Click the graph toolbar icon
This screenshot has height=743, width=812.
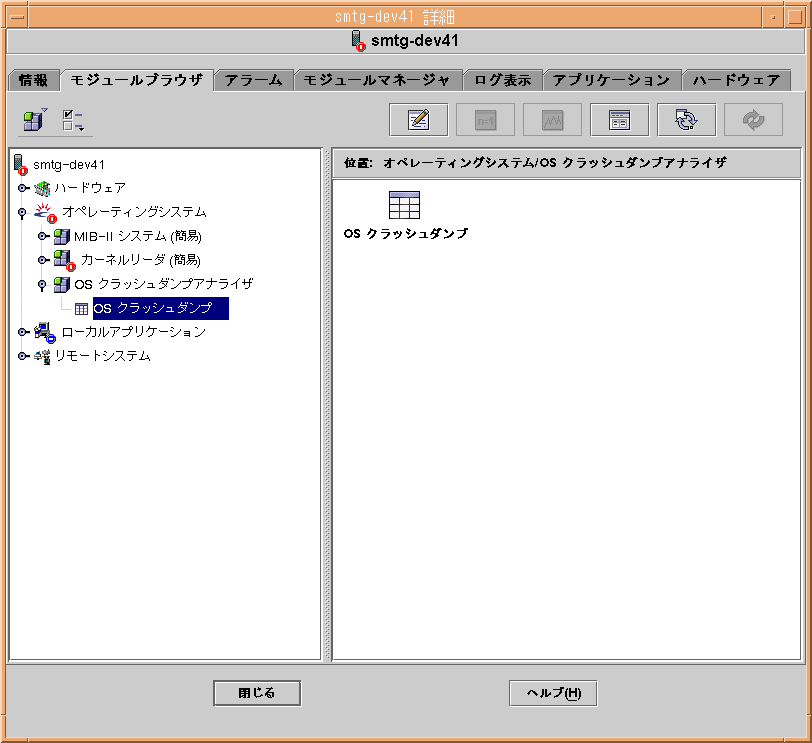tap(551, 119)
